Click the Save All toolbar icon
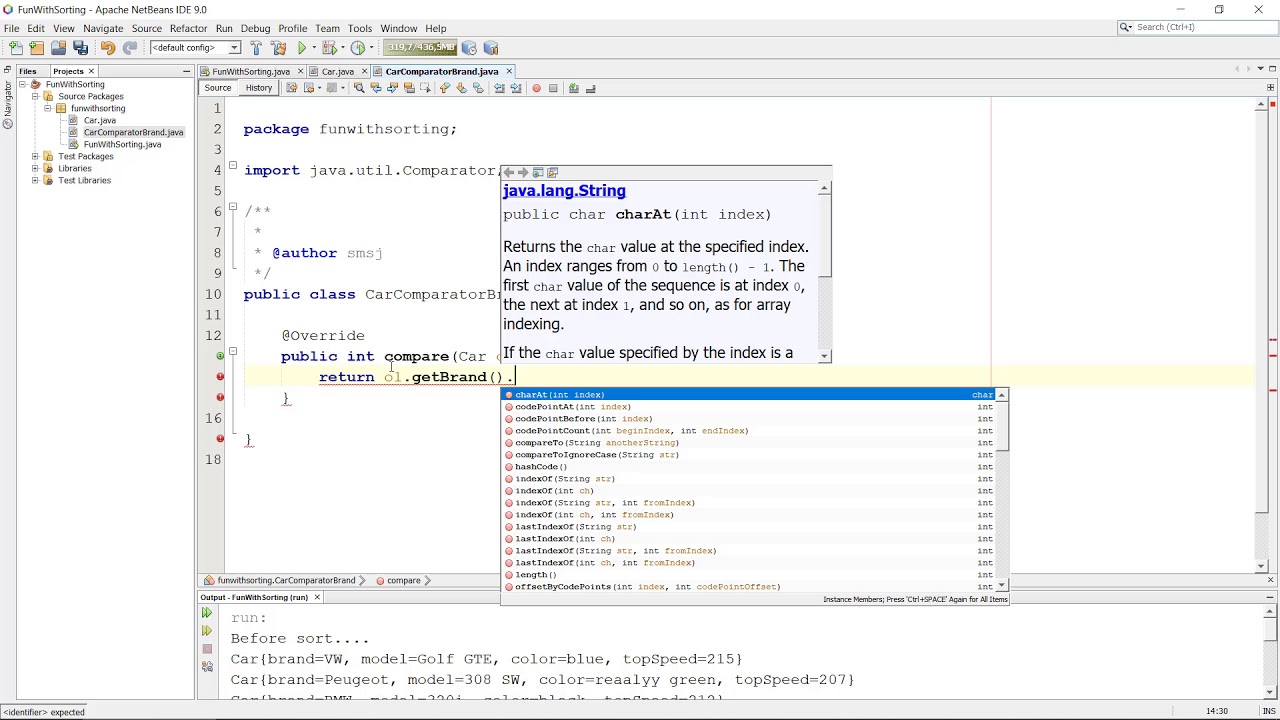The image size is (1280, 720). pos(81,48)
